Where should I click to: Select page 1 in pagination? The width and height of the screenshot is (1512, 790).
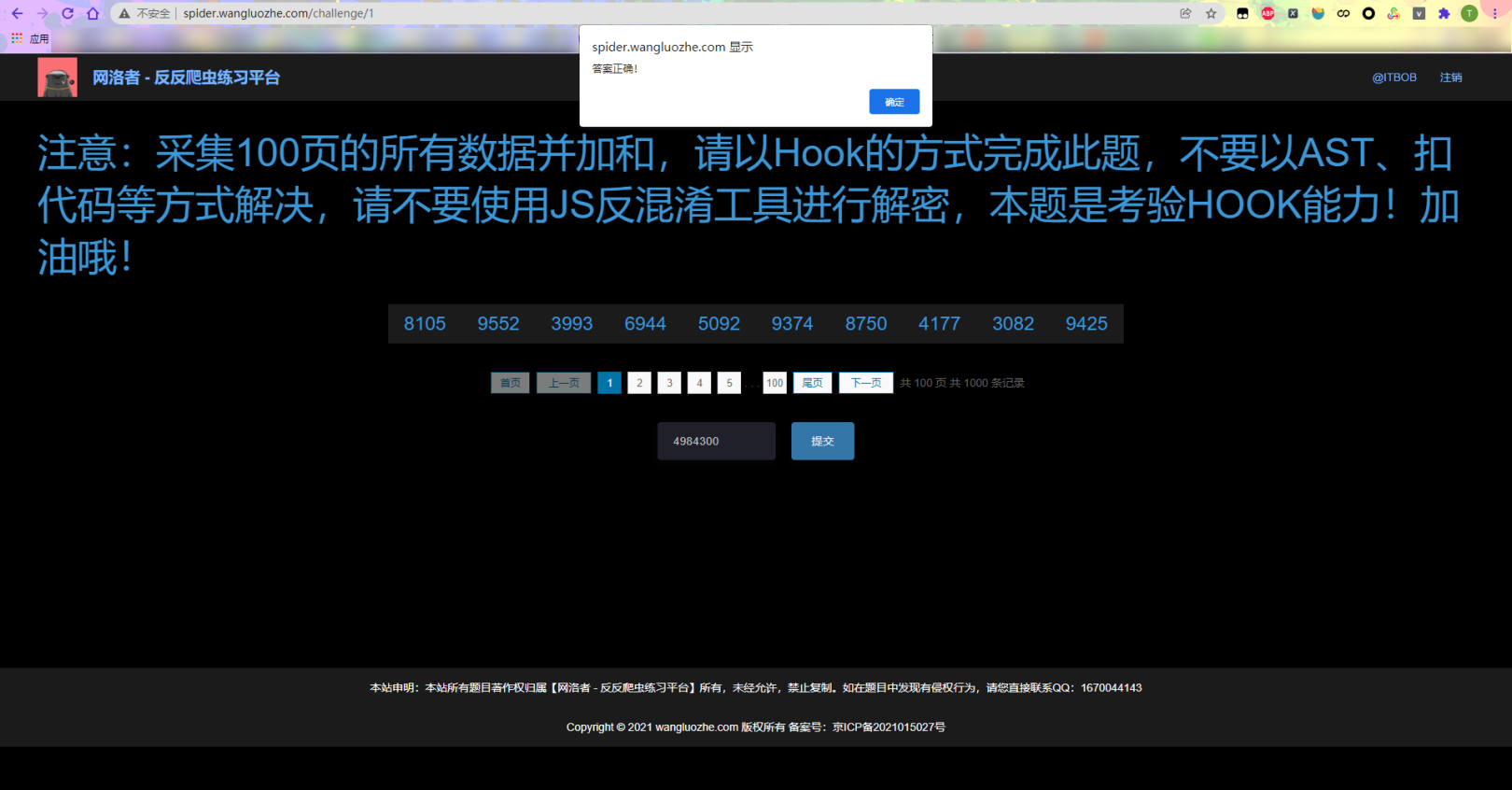pyautogui.click(x=609, y=383)
